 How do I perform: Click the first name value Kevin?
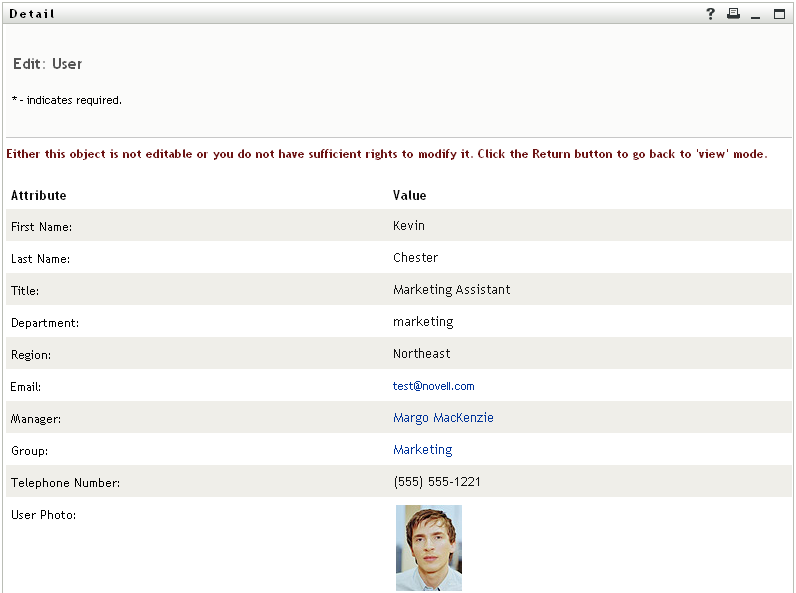point(409,226)
